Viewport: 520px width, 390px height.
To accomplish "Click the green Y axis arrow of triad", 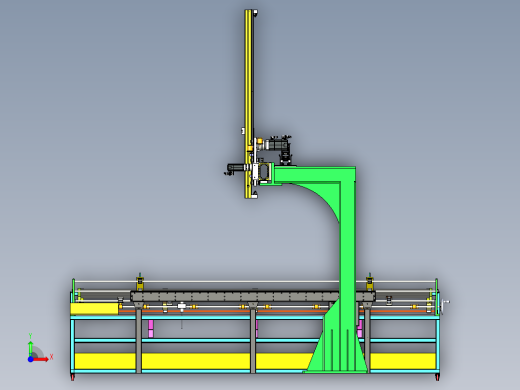I will click(x=30, y=348).
